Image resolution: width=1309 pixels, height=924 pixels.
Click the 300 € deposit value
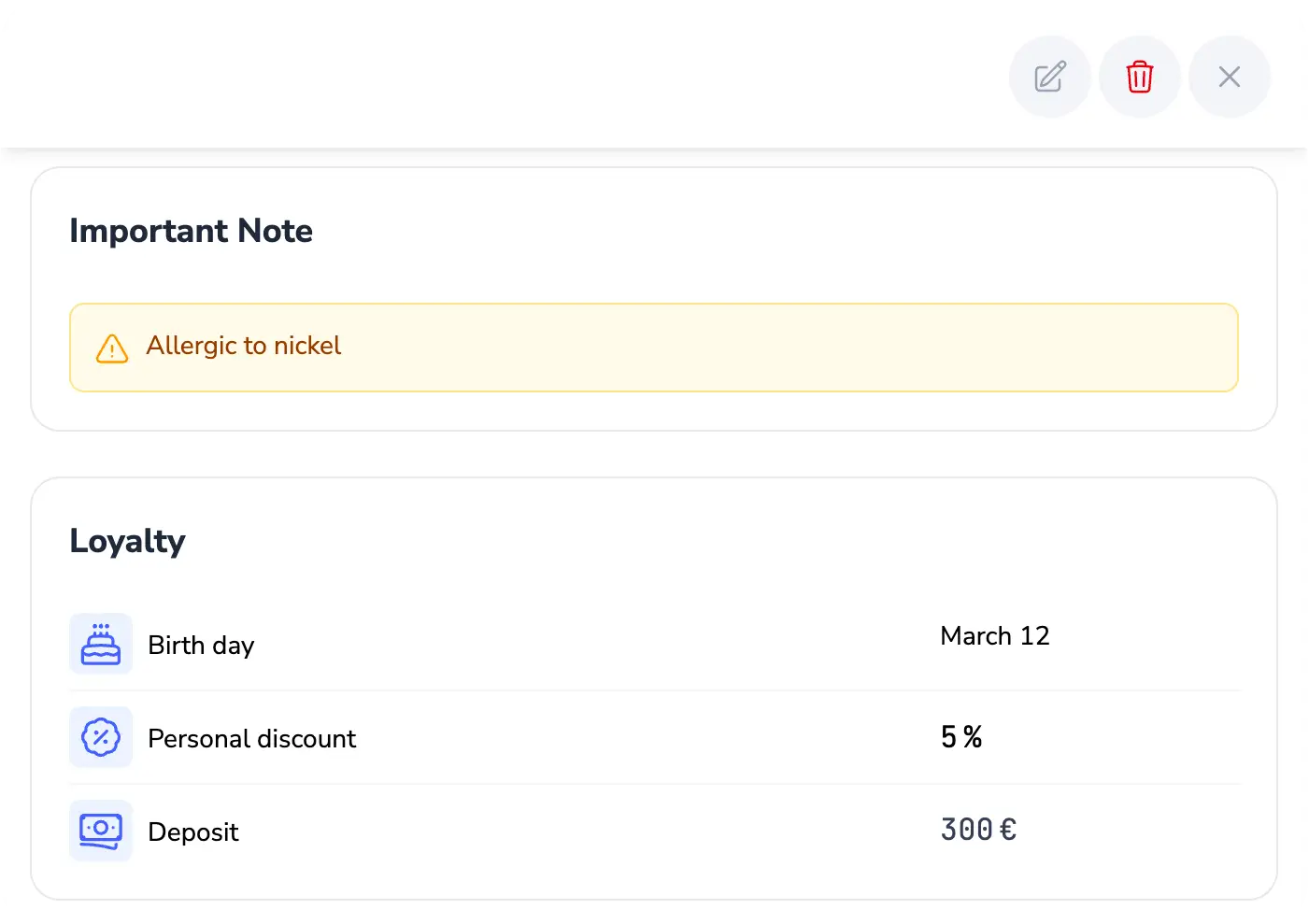point(978,830)
